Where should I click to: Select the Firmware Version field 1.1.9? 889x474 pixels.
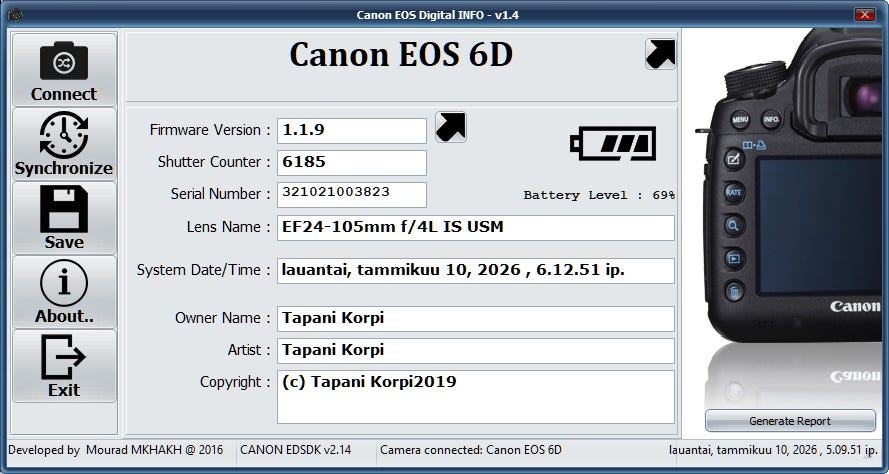[x=352, y=130]
